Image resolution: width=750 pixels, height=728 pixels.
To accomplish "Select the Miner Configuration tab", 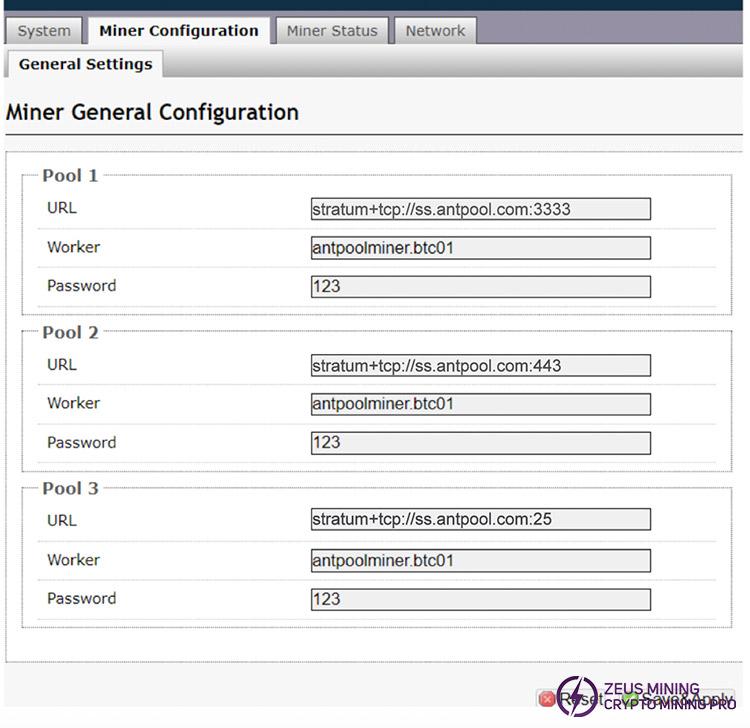I will click(x=178, y=31).
